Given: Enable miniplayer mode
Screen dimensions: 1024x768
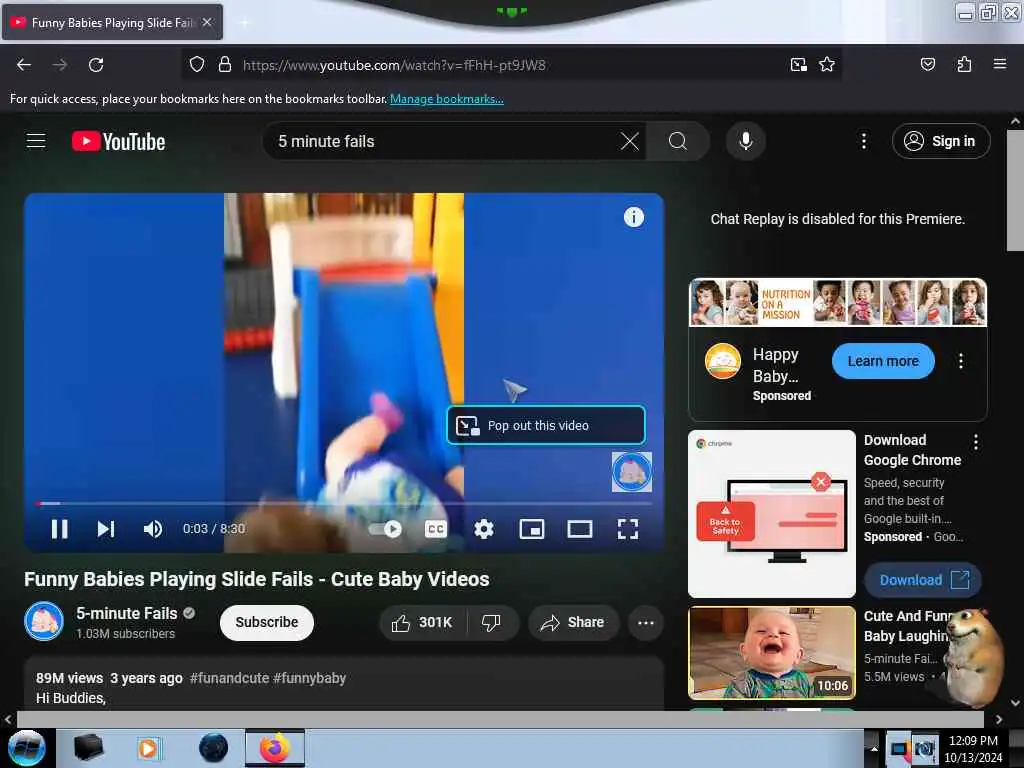Looking at the screenshot, I should tap(532, 529).
